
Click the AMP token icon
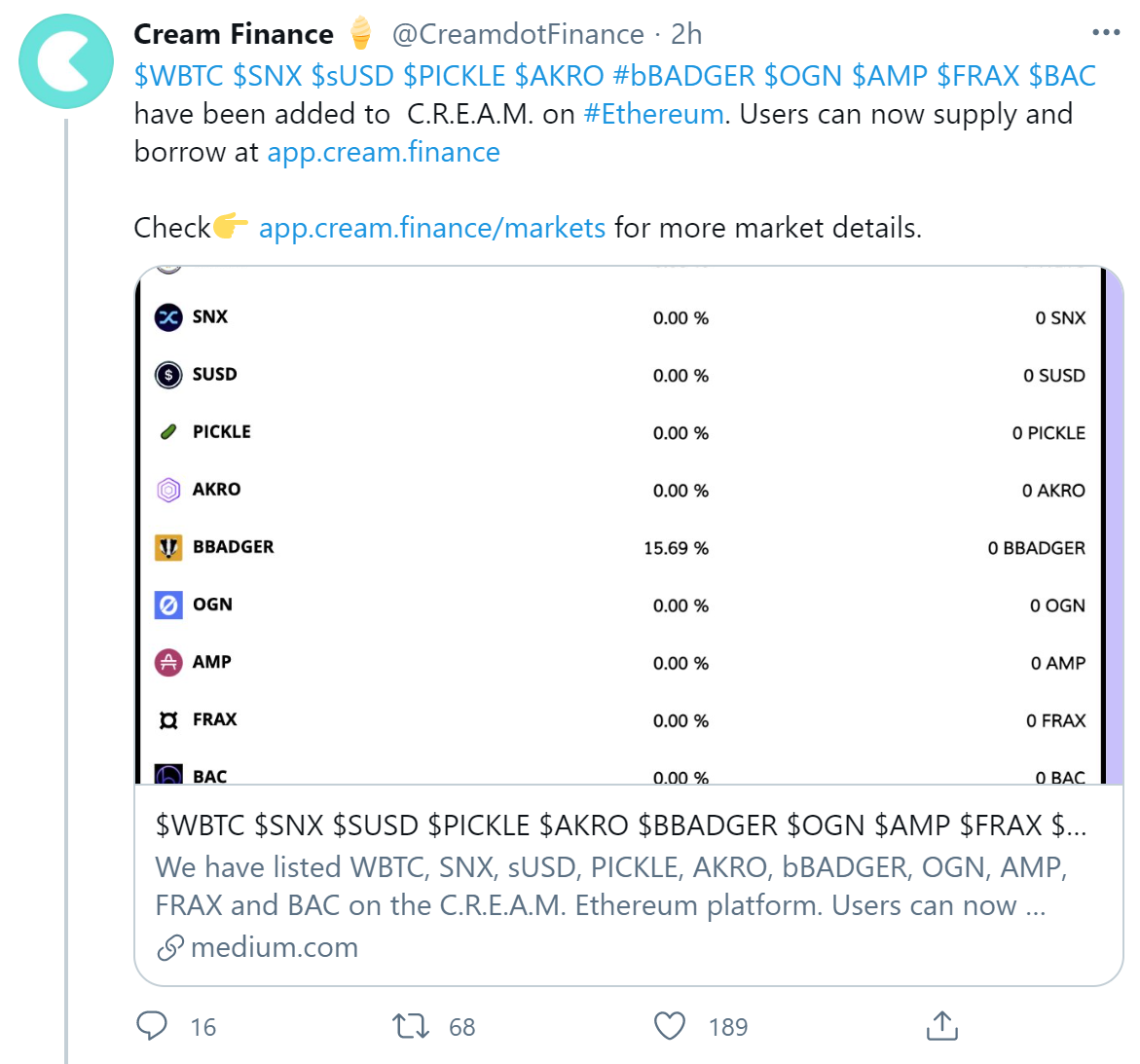(168, 662)
